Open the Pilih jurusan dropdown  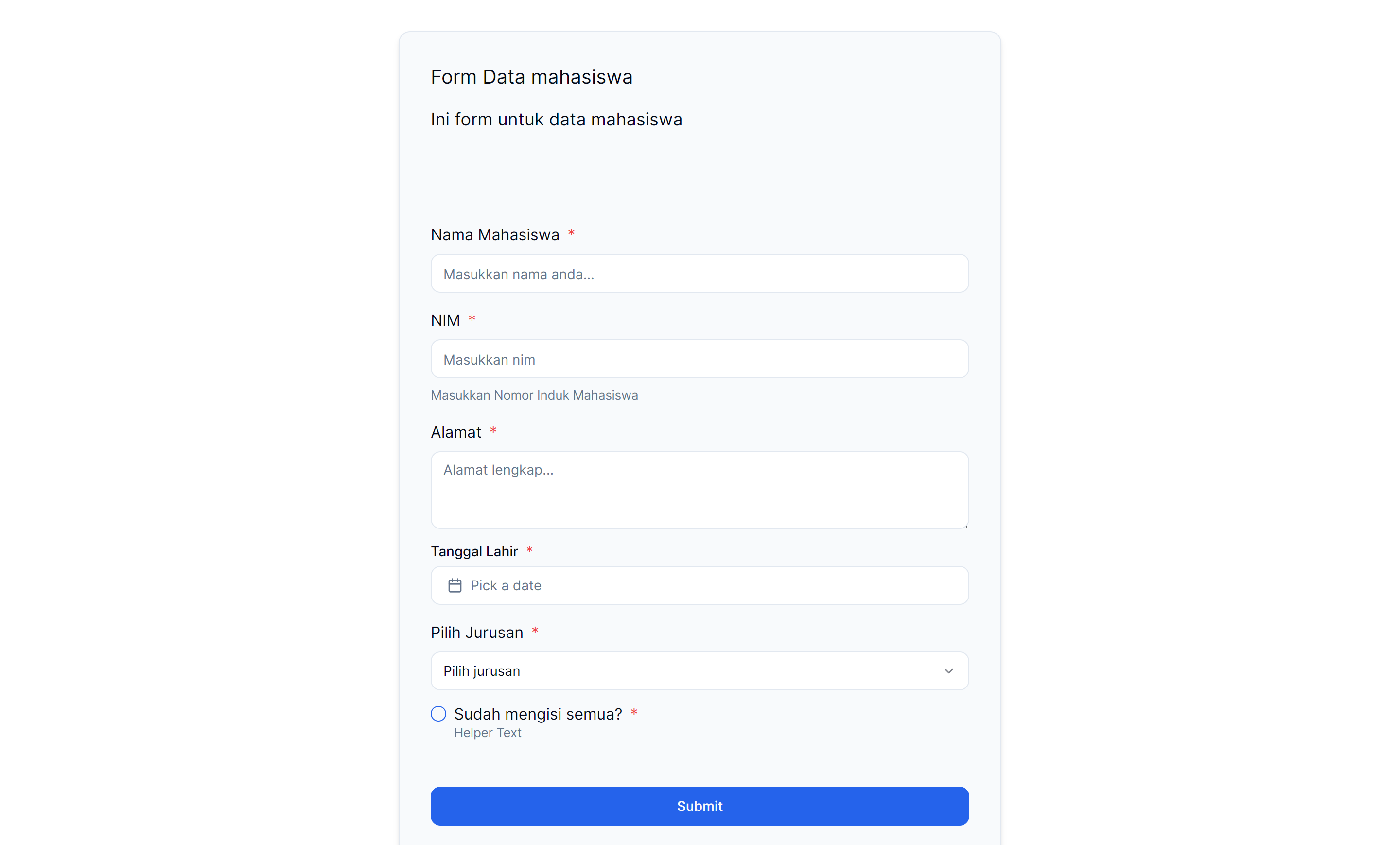[700, 671]
